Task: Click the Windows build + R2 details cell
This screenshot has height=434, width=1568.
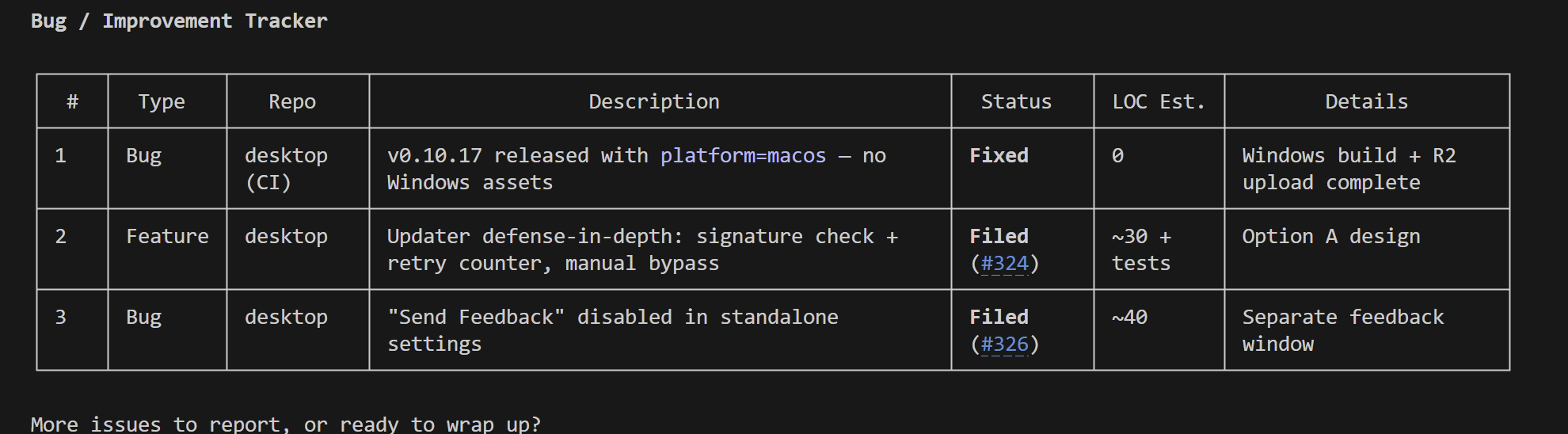Action: tap(1348, 169)
